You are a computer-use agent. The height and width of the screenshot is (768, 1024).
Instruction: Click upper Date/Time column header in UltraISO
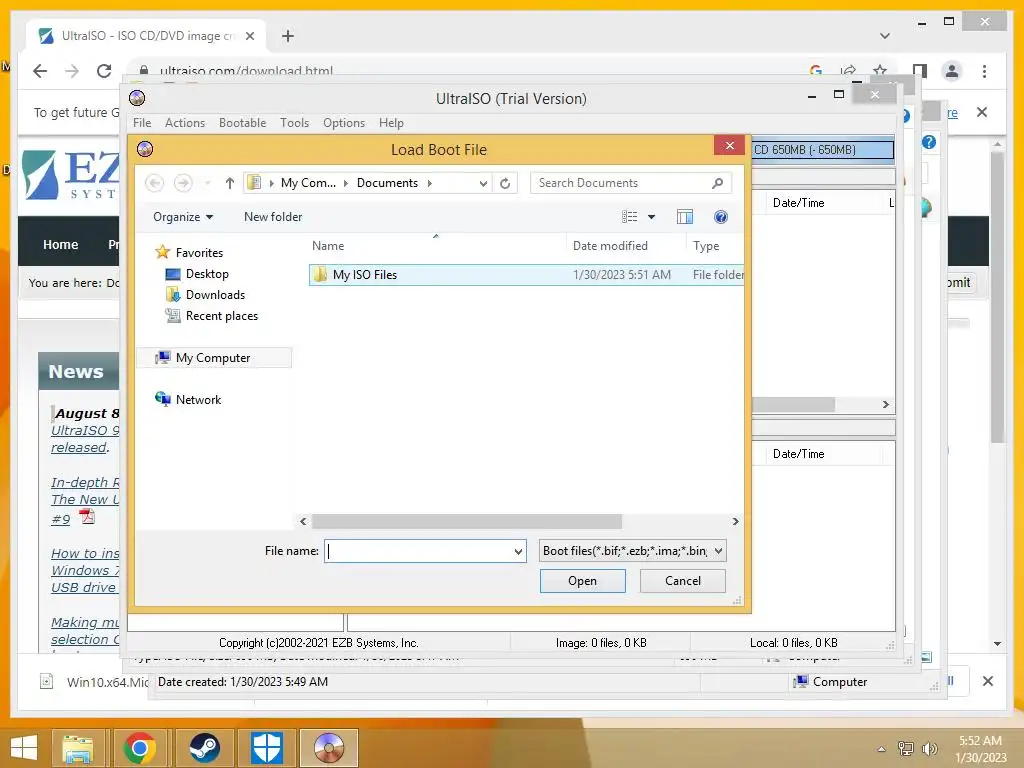pos(798,203)
